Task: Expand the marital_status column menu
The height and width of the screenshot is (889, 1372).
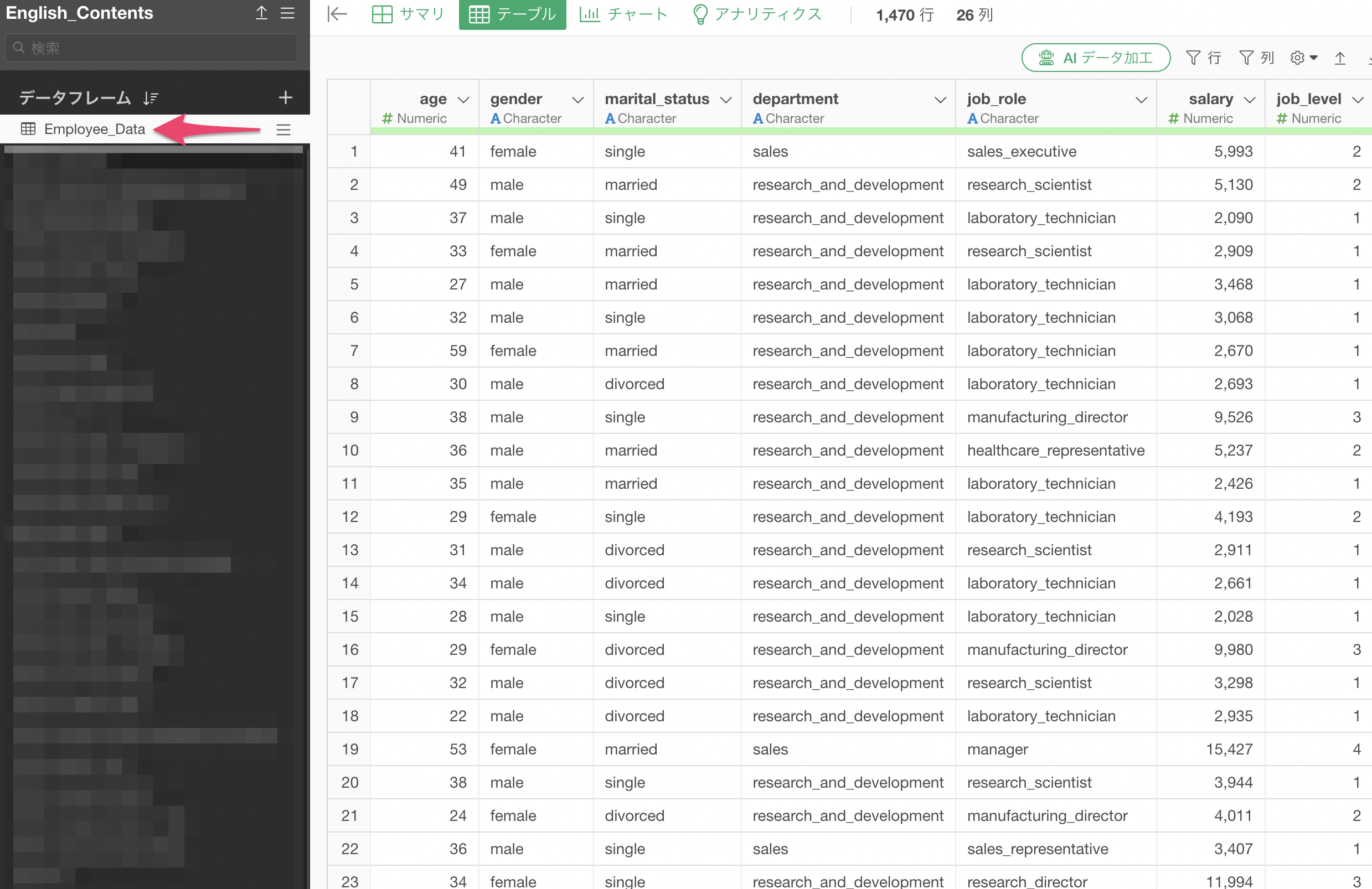Action: [x=726, y=100]
